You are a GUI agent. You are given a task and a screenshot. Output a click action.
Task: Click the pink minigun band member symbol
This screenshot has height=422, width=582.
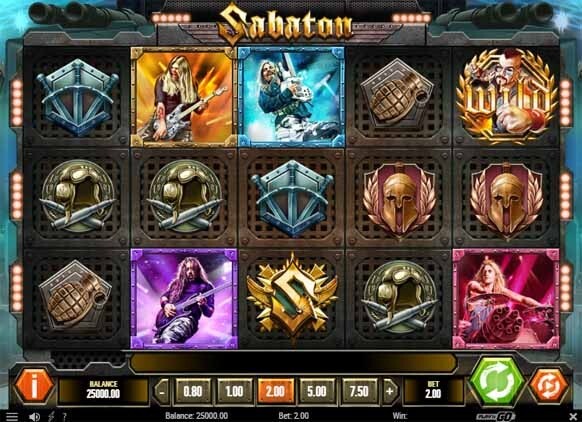[506, 299]
